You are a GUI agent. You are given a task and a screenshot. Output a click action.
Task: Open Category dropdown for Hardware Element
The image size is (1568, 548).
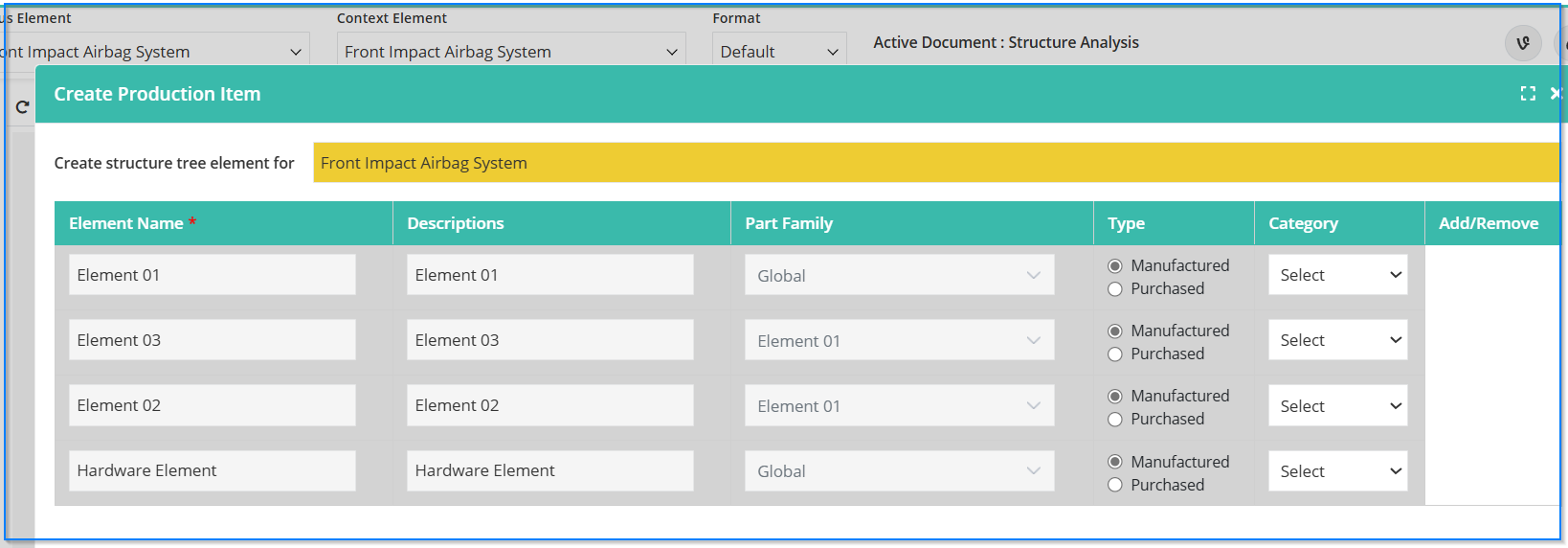point(1337,471)
